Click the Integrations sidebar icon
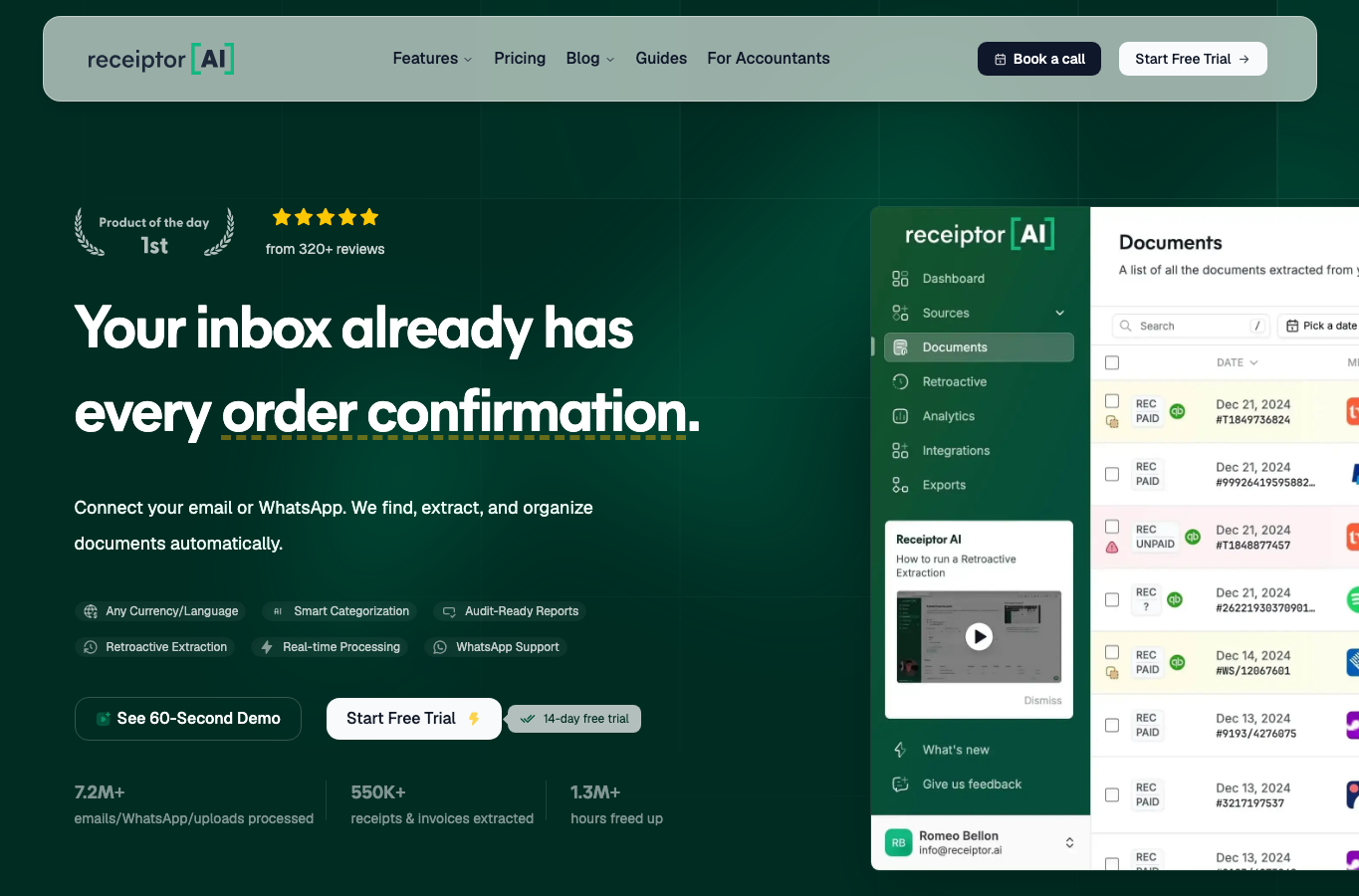 (x=900, y=451)
